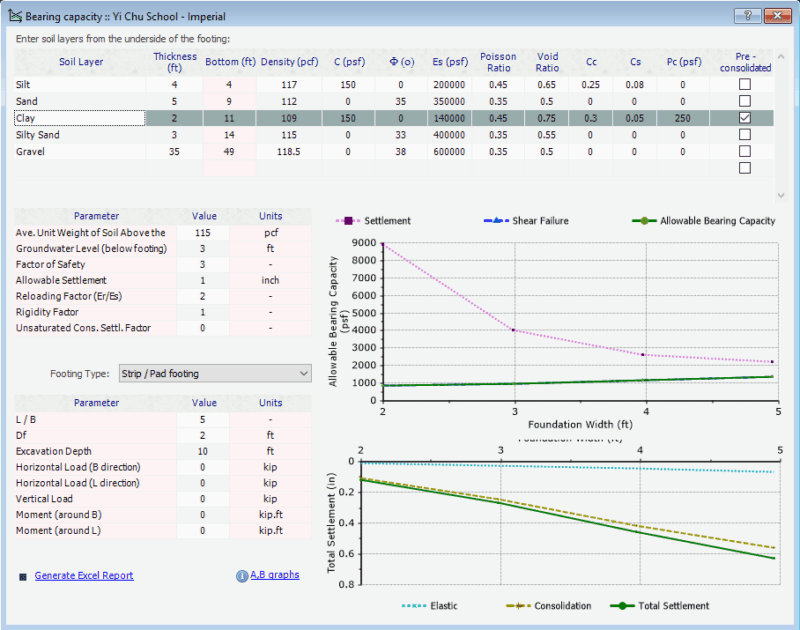Image resolution: width=800 pixels, height=630 pixels.
Task: Enable Pre-consolidated for the Sand layer
Action: coord(745,101)
